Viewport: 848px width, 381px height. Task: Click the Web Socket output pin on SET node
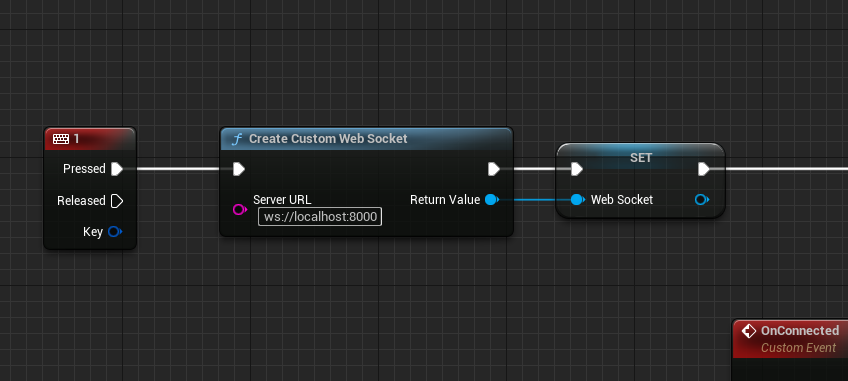tap(701, 200)
